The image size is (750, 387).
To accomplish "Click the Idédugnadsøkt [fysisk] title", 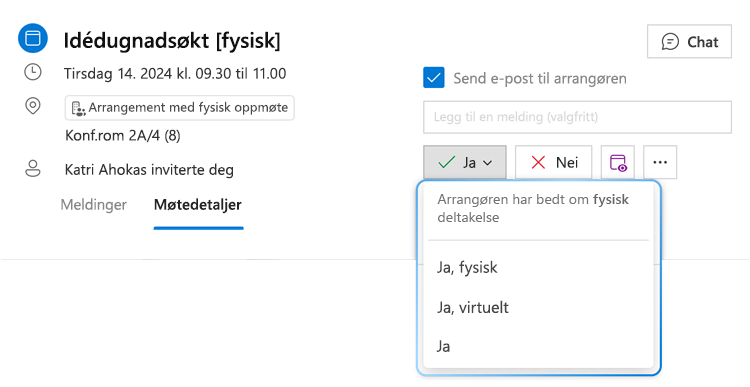I will (x=172, y=41).
